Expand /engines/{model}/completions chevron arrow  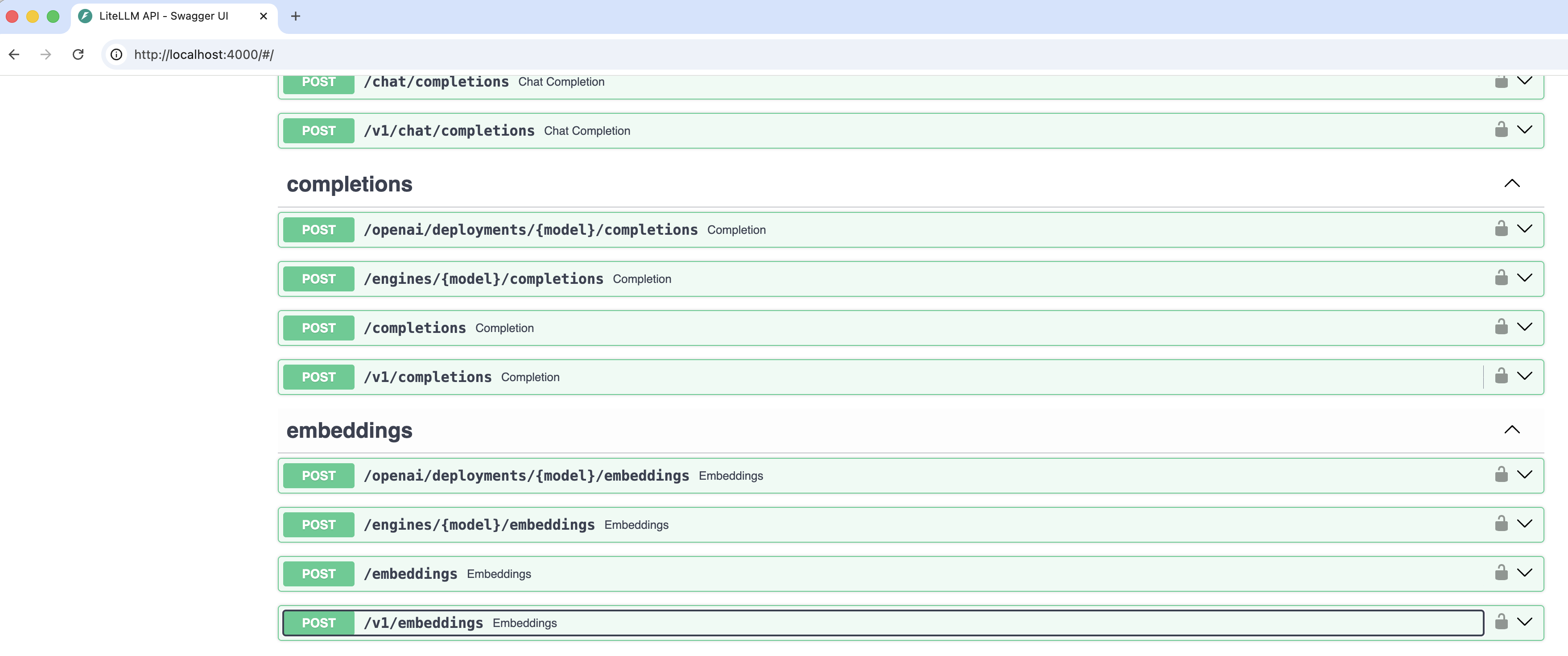point(1524,278)
